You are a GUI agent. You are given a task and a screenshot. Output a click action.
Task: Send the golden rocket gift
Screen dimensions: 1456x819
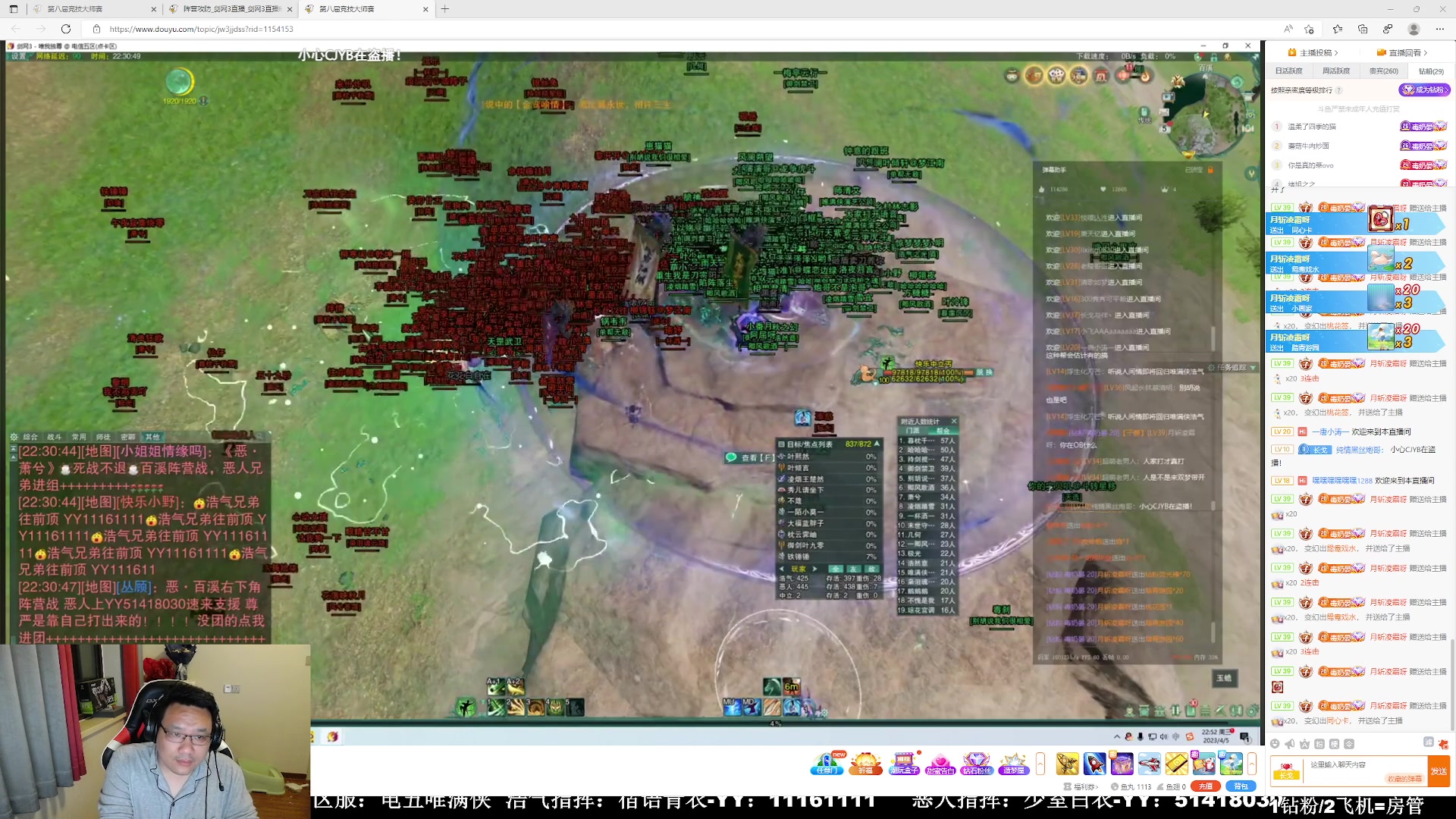[1067, 764]
